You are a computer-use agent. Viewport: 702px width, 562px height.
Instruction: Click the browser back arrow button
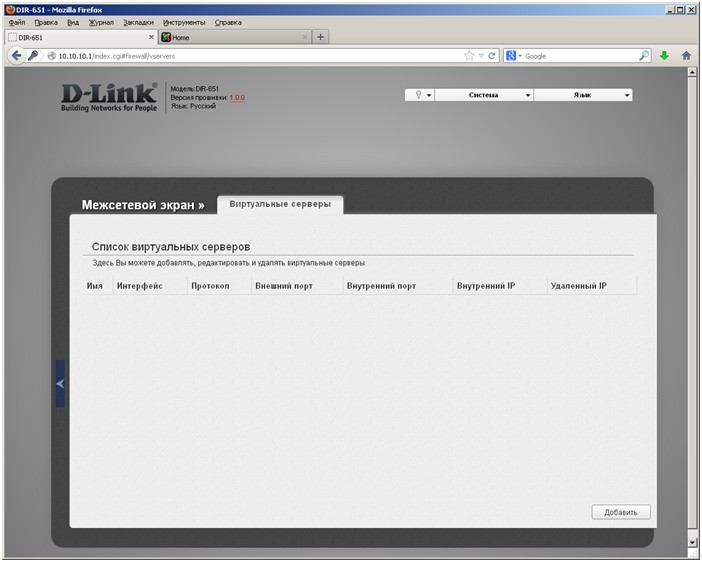(x=17, y=56)
